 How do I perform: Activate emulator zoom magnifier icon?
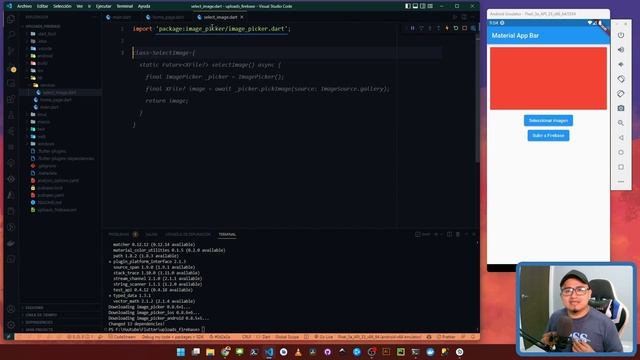click(621, 123)
